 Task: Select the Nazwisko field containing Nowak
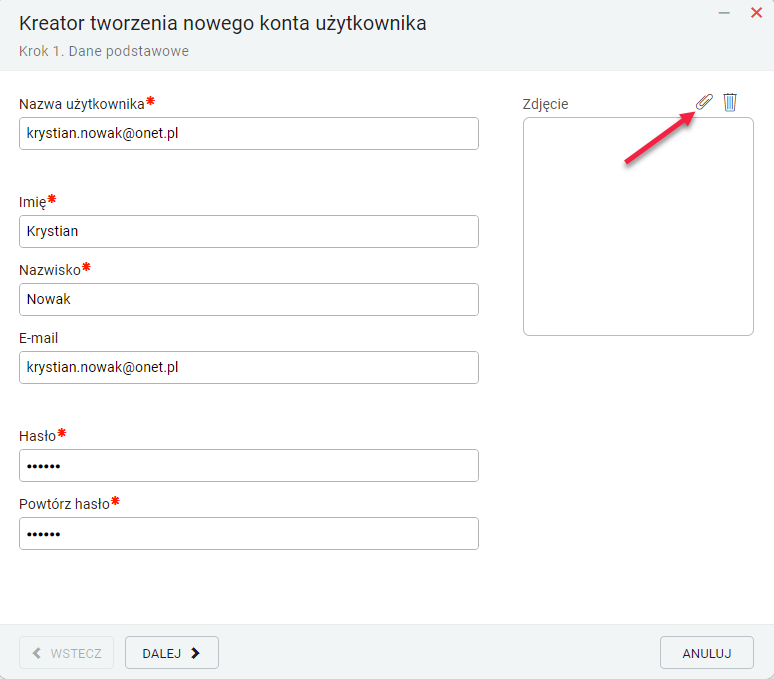tap(249, 300)
